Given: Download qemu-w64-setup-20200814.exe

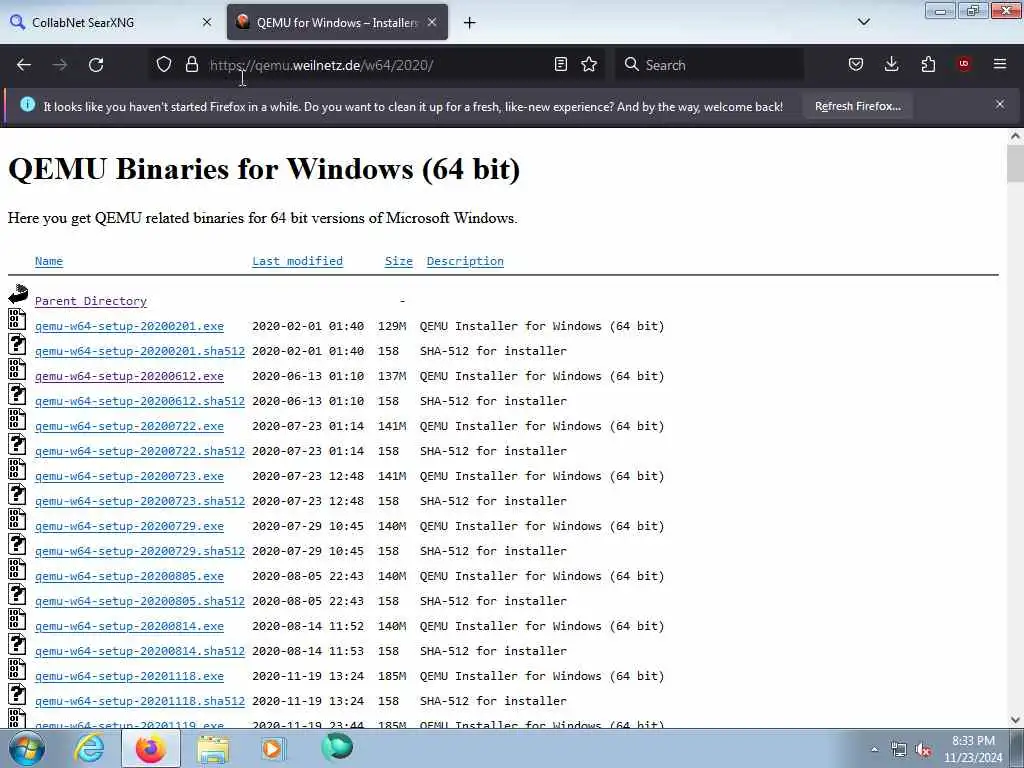Looking at the screenshot, I should pyautogui.click(x=129, y=626).
